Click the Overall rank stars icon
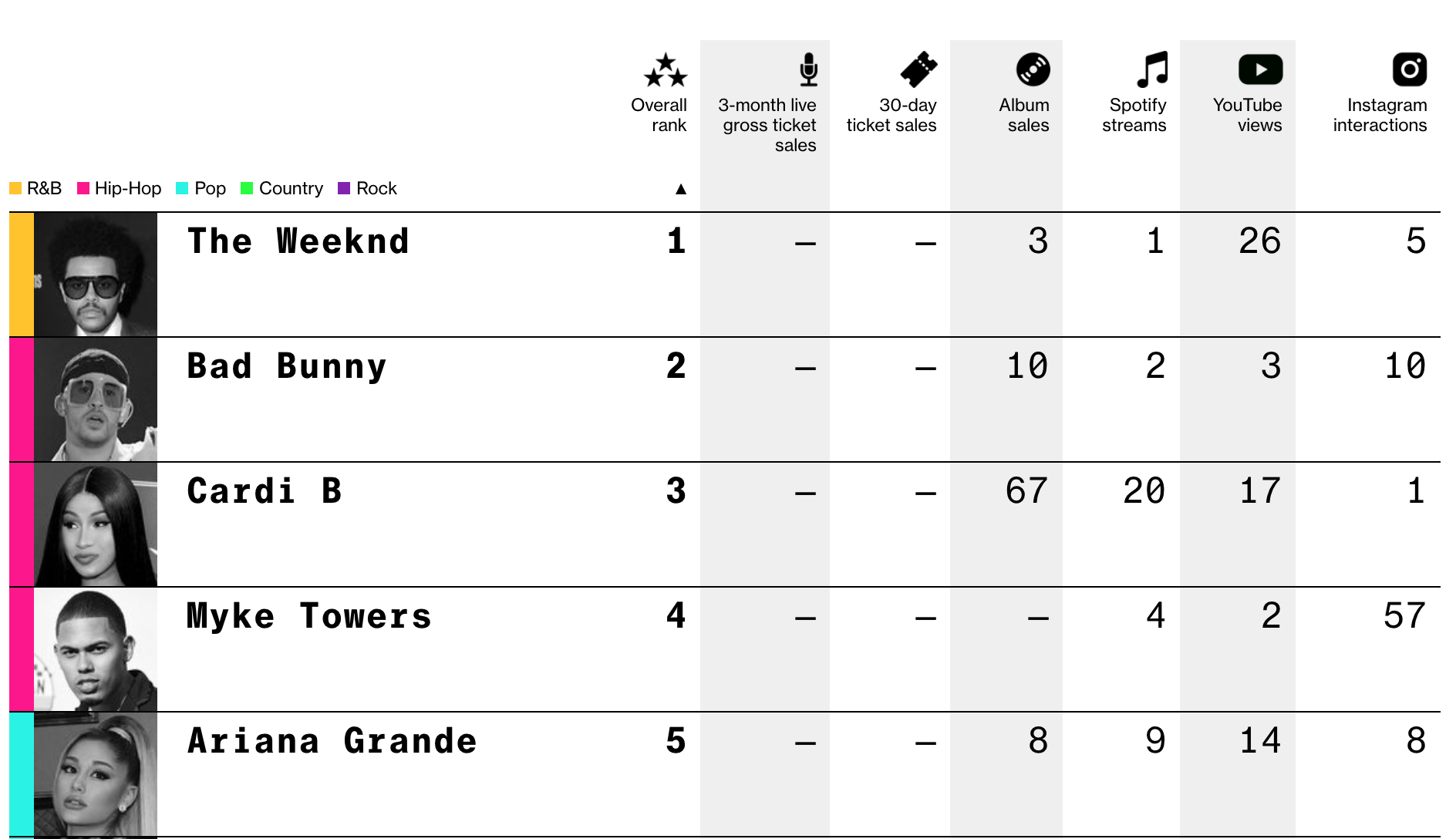The width and height of the screenshot is (1456, 839). 666,70
